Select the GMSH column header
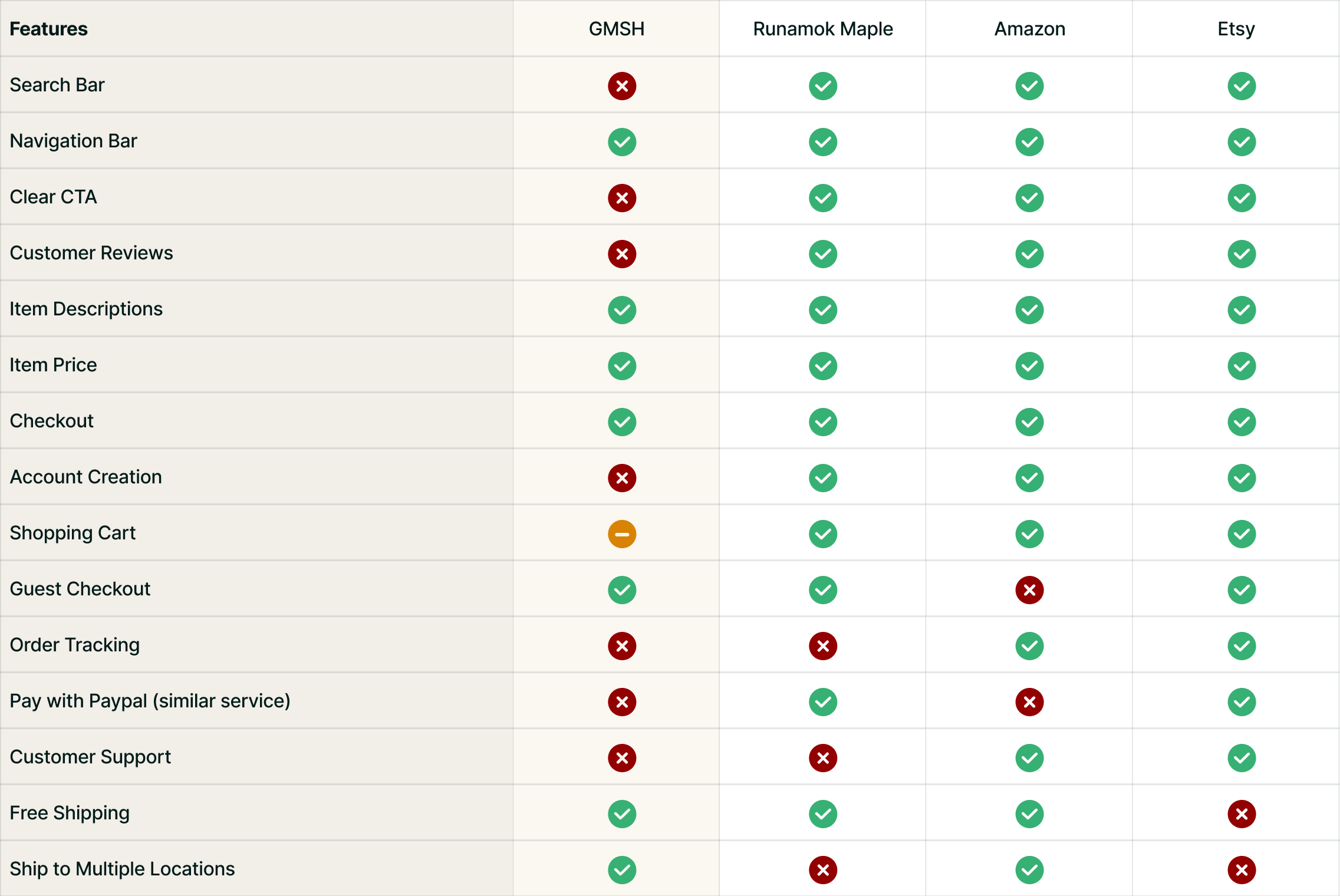This screenshot has height=896, width=1340. (616, 29)
